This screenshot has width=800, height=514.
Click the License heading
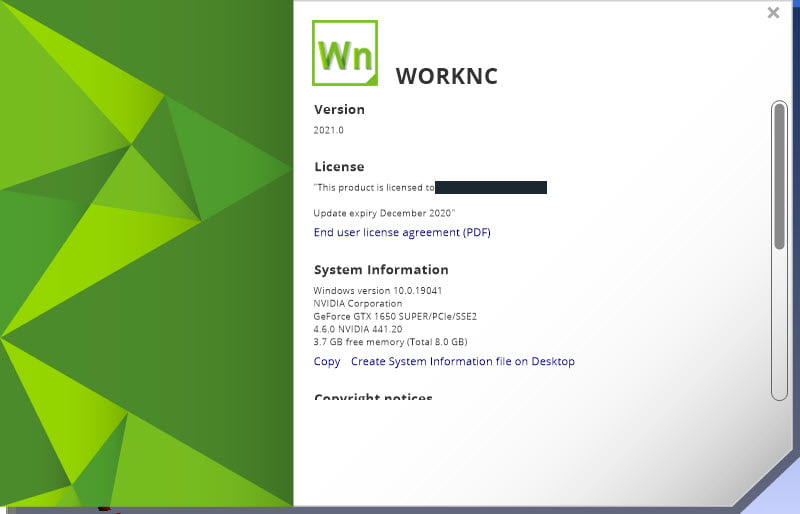[339, 166]
